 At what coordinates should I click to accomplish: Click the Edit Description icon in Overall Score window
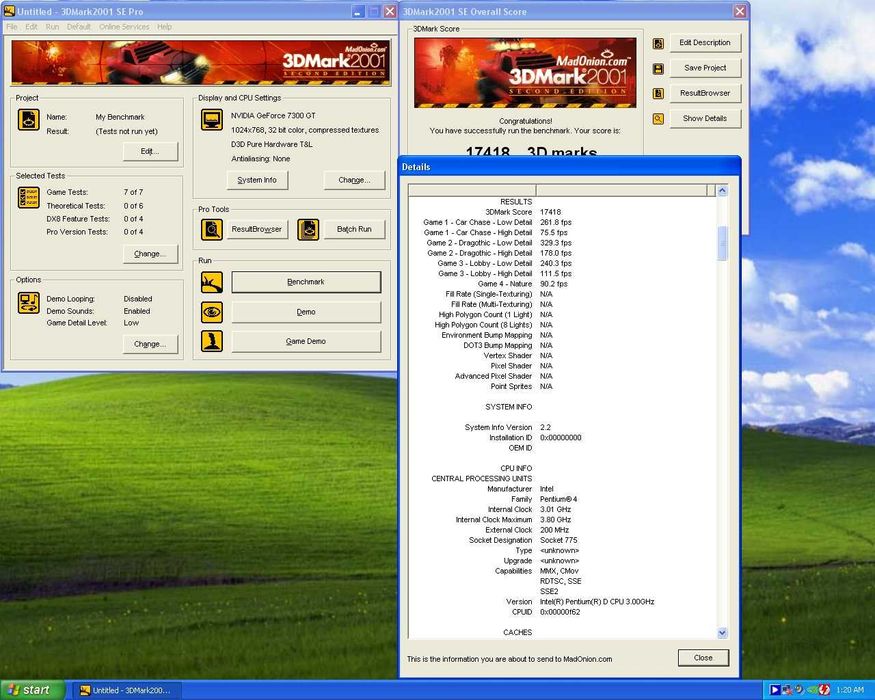(658, 43)
